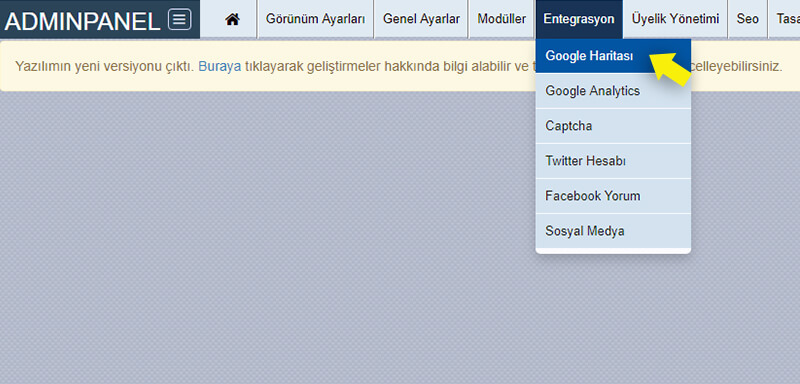Follow the Buraya link in notification
This screenshot has height=384, width=800.
[219, 67]
